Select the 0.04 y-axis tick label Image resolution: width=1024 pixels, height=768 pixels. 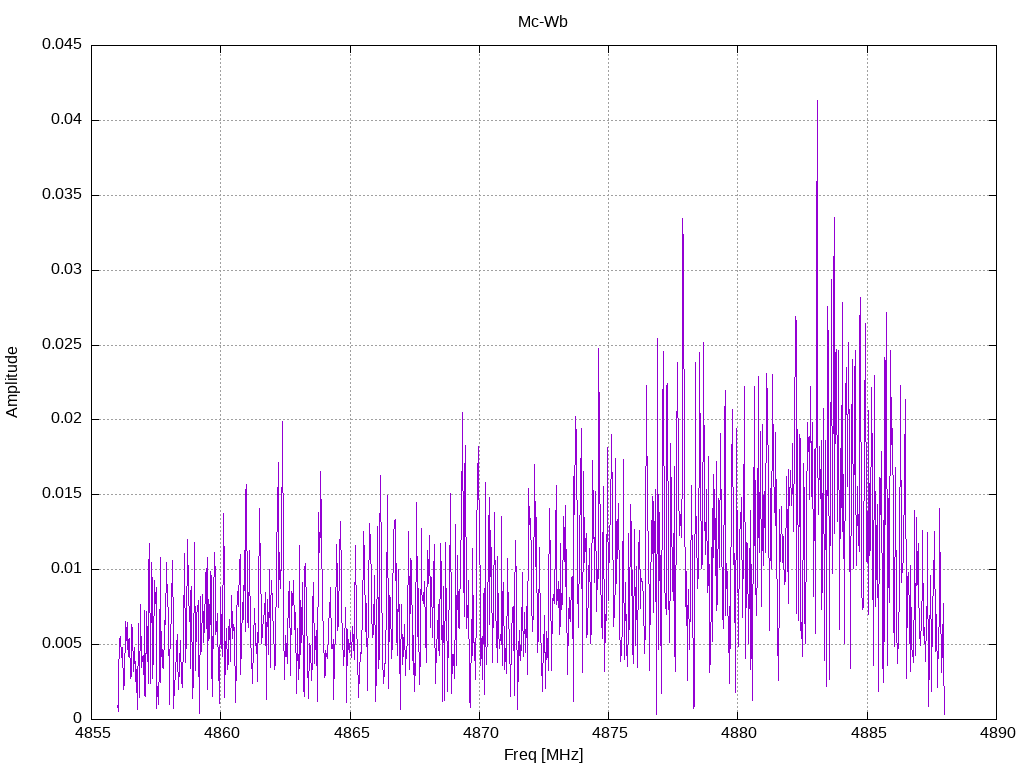[x=65, y=120]
